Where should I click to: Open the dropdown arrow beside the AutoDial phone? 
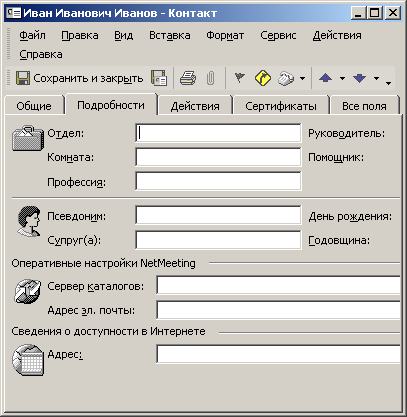302,79
